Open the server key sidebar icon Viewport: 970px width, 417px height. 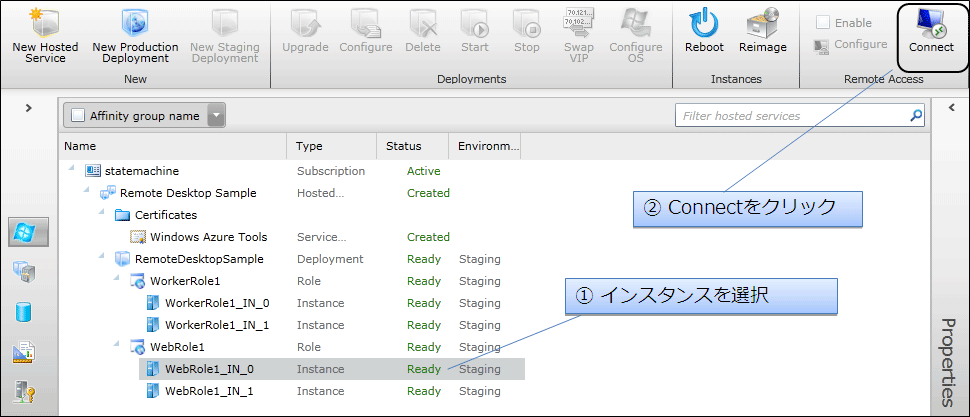point(24,393)
